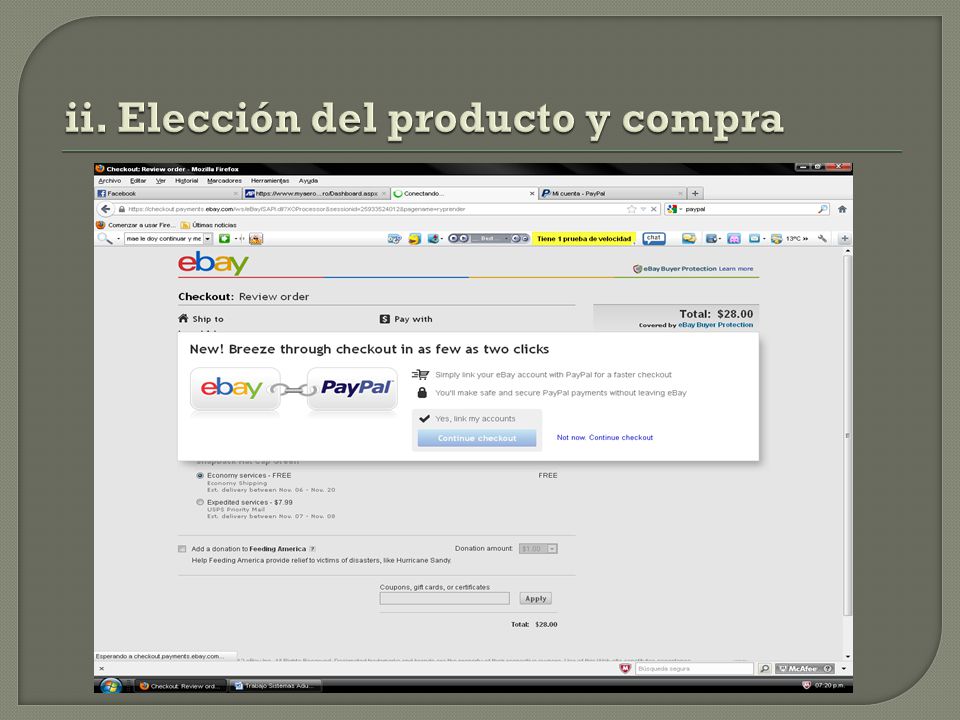Check Add a donation to Feeding America

pyautogui.click(x=182, y=549)
